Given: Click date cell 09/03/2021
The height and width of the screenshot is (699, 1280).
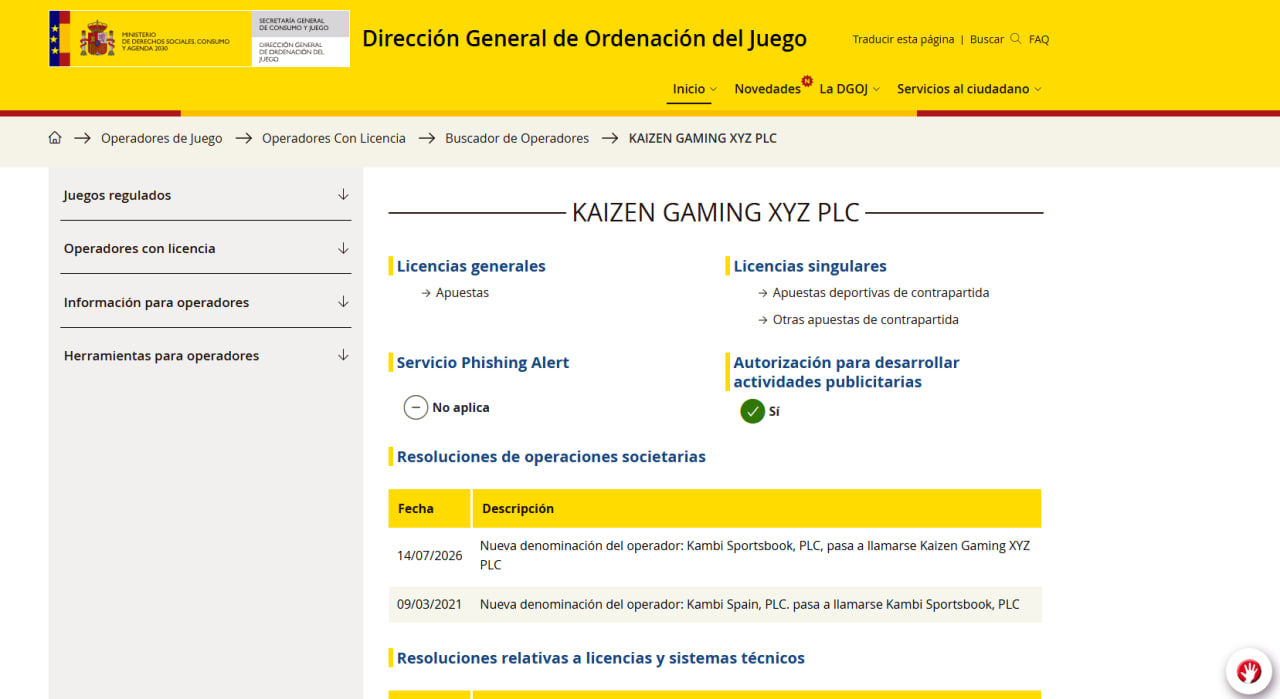Looking at the screenshot, I should [430, 604].
